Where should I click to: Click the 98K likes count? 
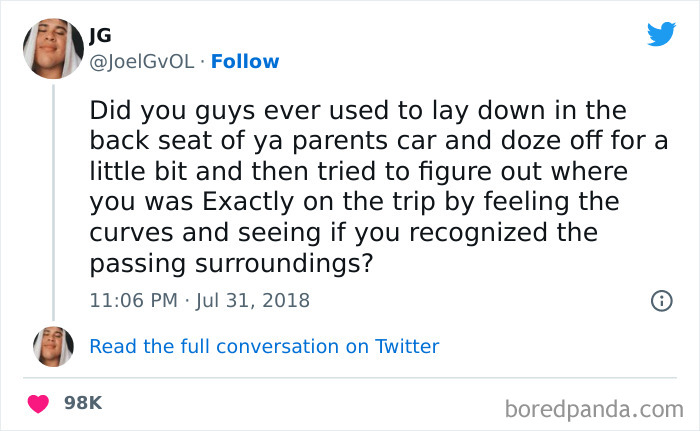pos(82,403)
